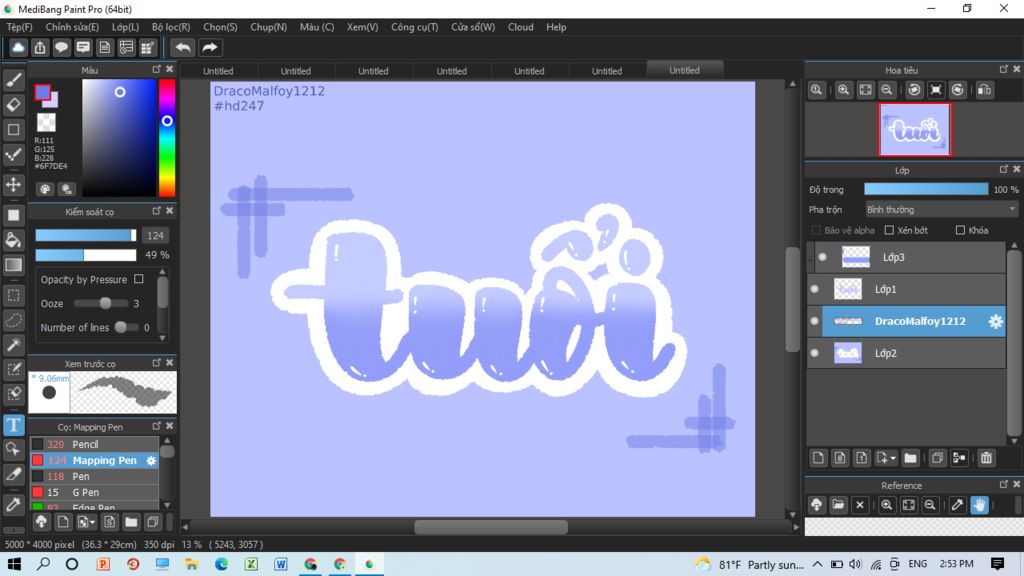The width and height of the screenshot is (1024, 576).
Task: Expand the add-layer dropdown arrow
Action: coord(893,458)
